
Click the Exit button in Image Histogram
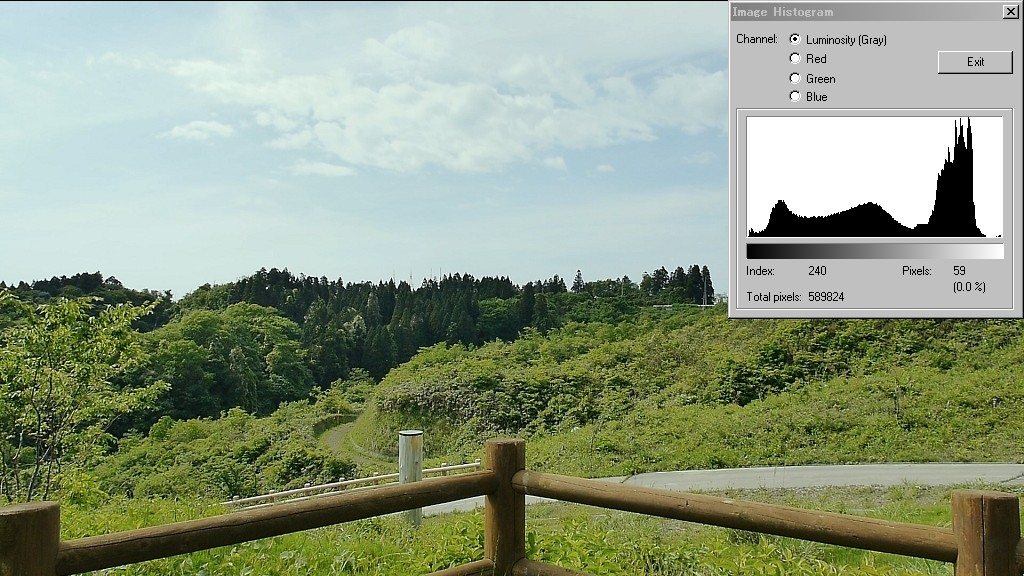pos(975,62)
